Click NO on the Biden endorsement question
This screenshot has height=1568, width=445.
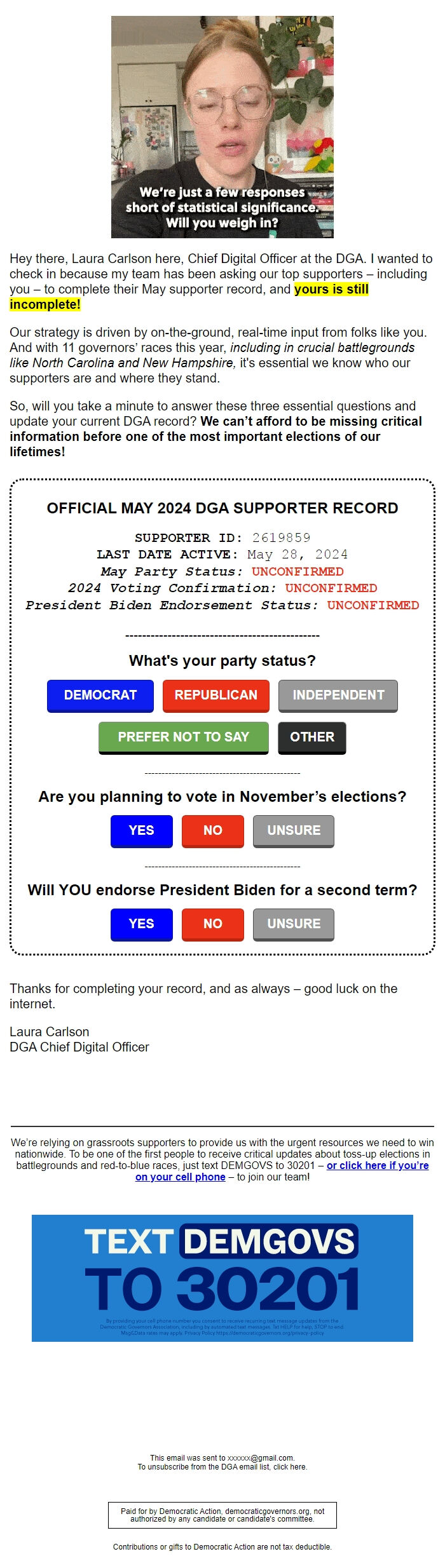click(212, 924)
